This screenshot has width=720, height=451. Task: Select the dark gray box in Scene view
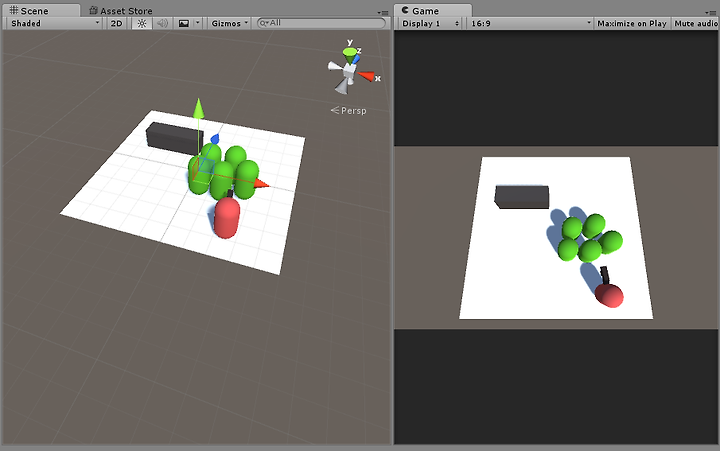pyautogui.click(x=174, y=138)
